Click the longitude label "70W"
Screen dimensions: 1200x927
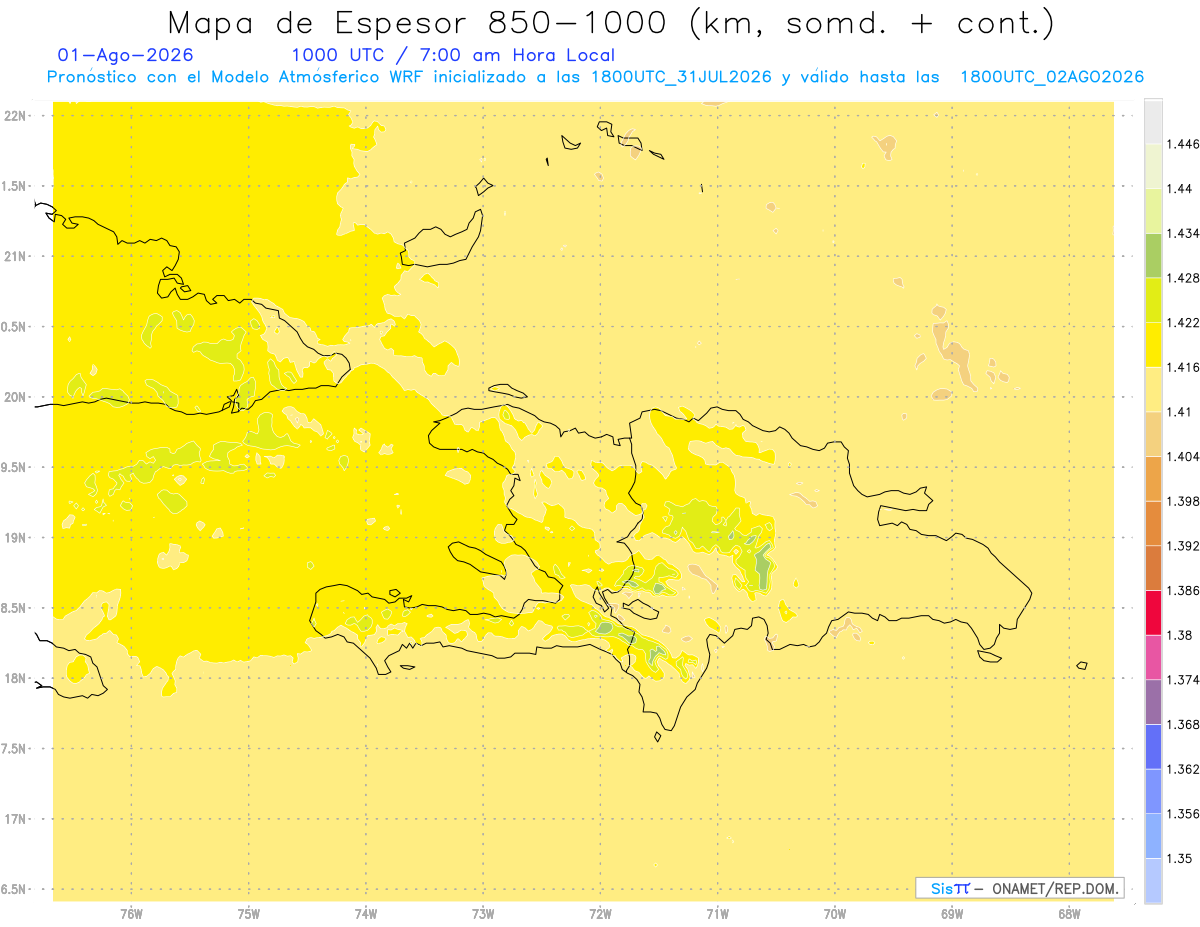(x=835, y=914)
